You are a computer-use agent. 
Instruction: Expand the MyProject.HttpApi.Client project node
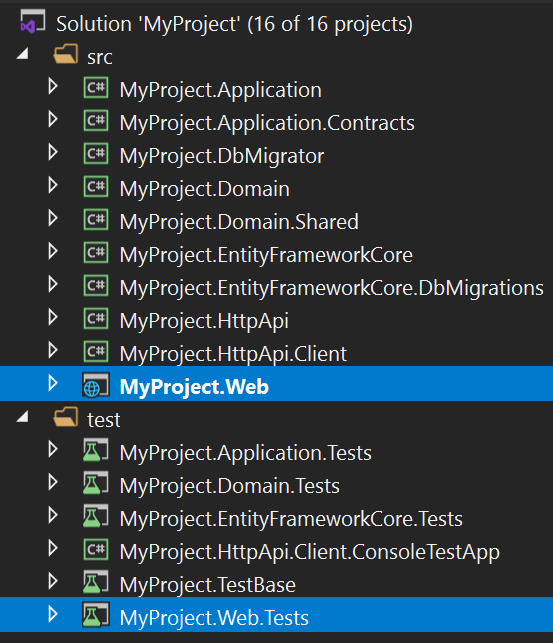pos(53,351)
